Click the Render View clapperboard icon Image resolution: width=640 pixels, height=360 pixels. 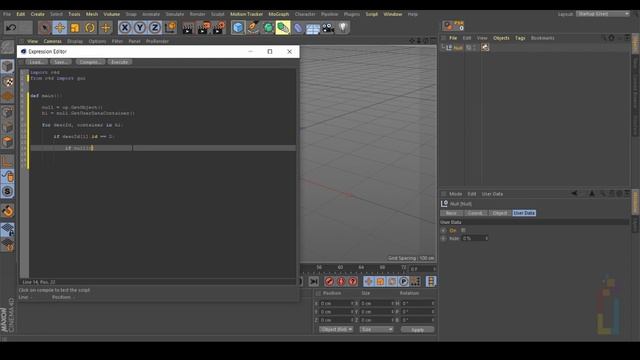coord(188,28)
